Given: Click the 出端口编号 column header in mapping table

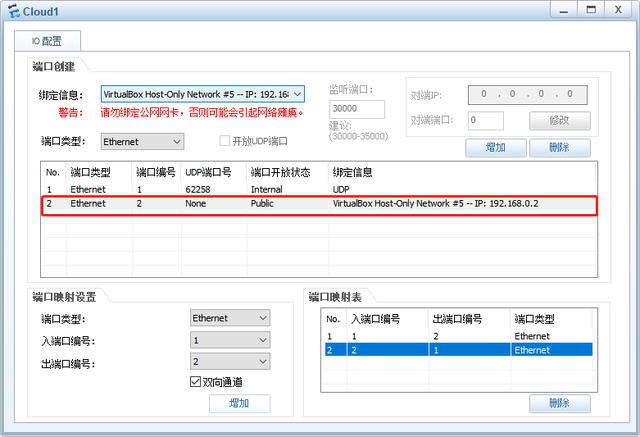Looking at the screenshot, I should (x=469, y=319).
